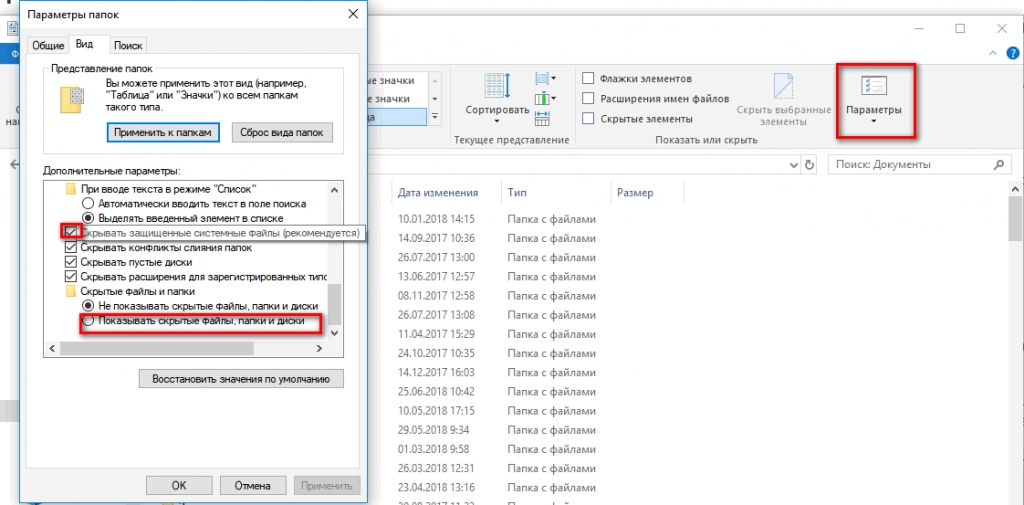The width and height of the screenshot is (1024, 505).
Task: Close the Параметры папок dialog with X
Action: coord(353,14)
